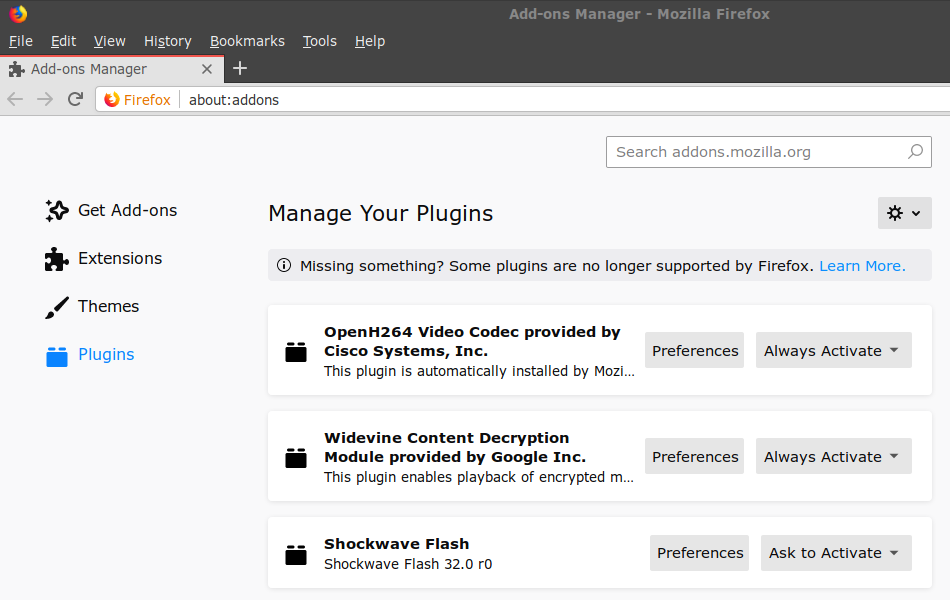This screenshot has width=950, height=600.
Task: Open a new tab with the plus button
Action: 240,68
